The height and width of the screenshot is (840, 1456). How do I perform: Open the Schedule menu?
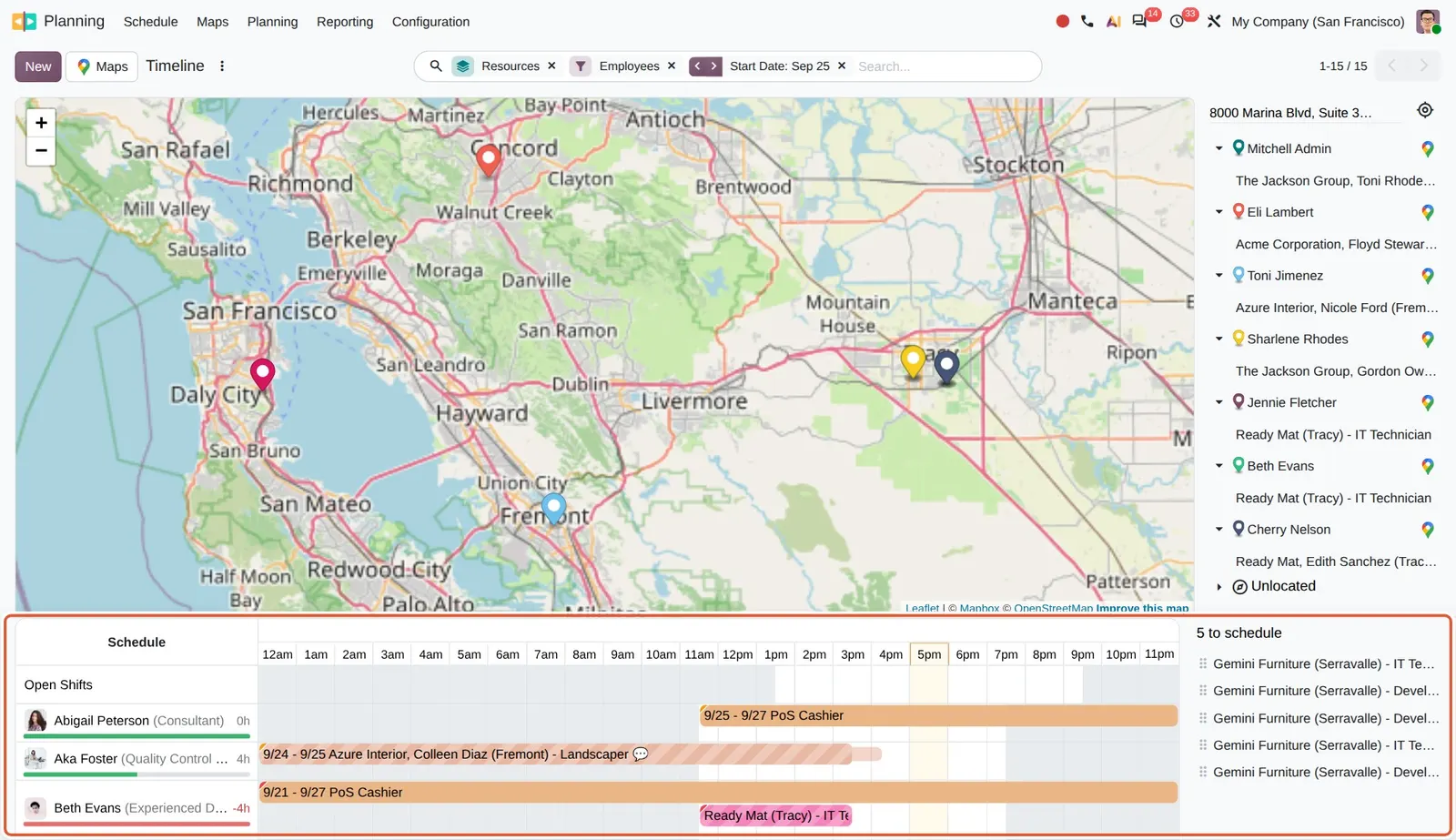click(x=151, y=21)
